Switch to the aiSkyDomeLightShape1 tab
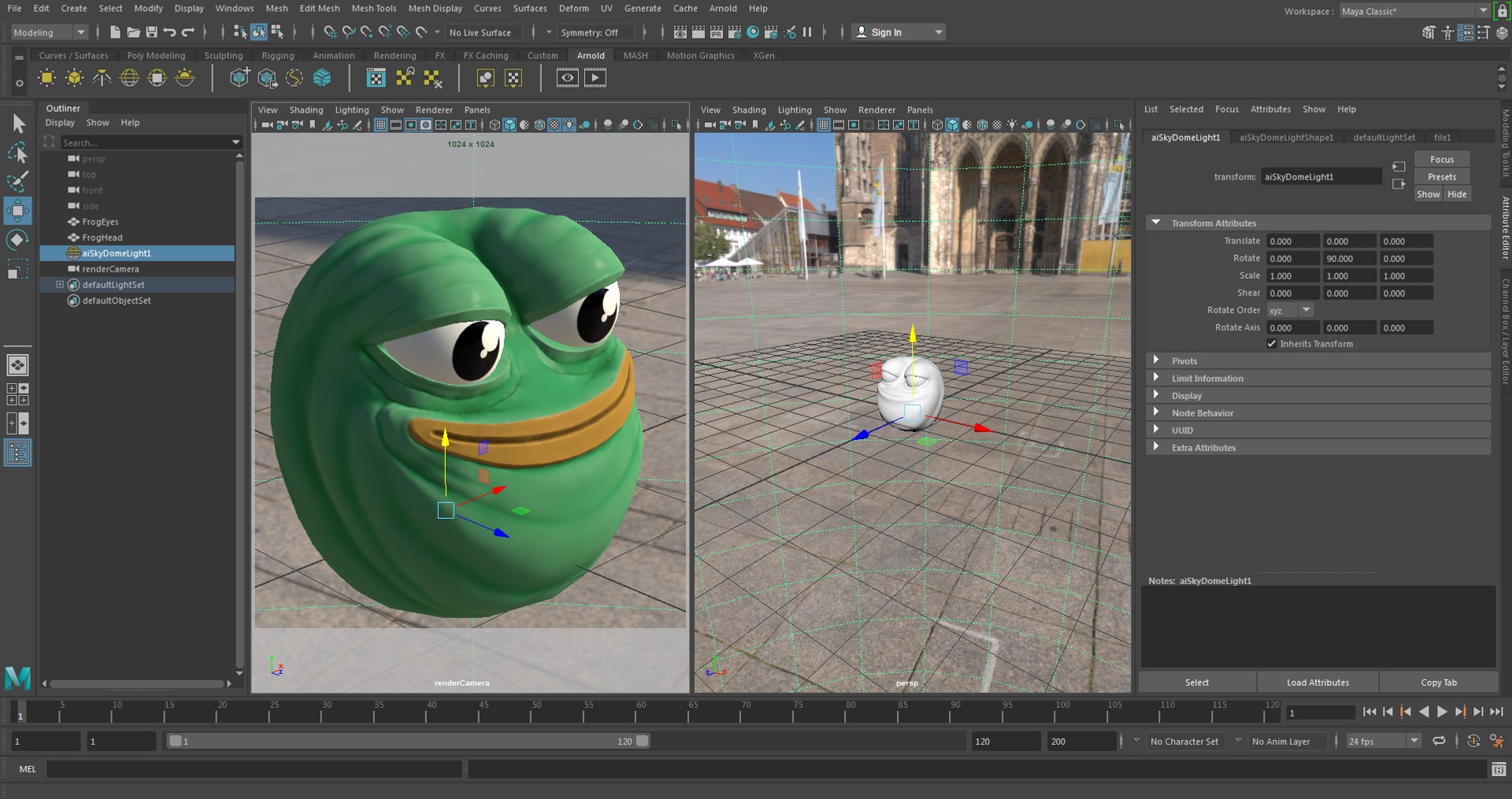Screen dimensions: 1512x799 click(x=1286, y=138)
